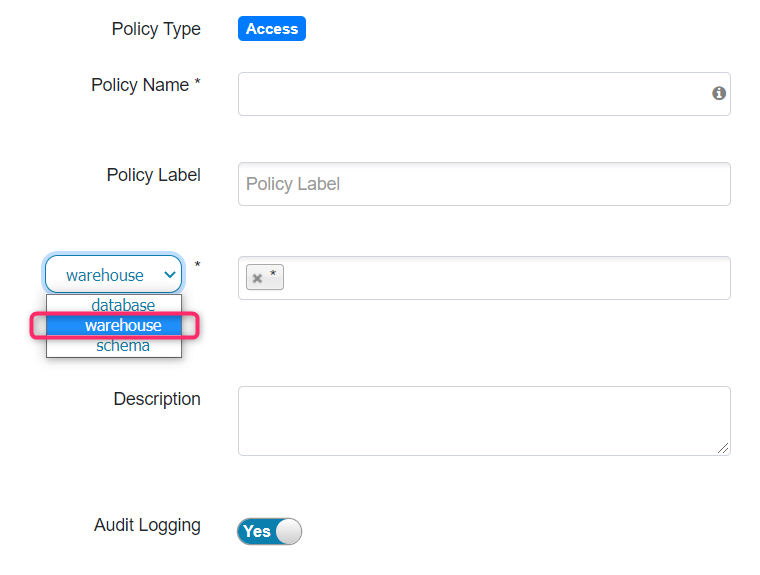Click the Policy Name info icon
Screen dimensions: 760x575
(x=718, y=93)
